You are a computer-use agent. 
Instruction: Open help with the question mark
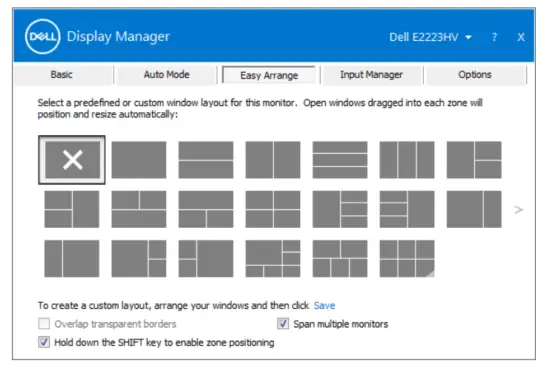[494, 37]
